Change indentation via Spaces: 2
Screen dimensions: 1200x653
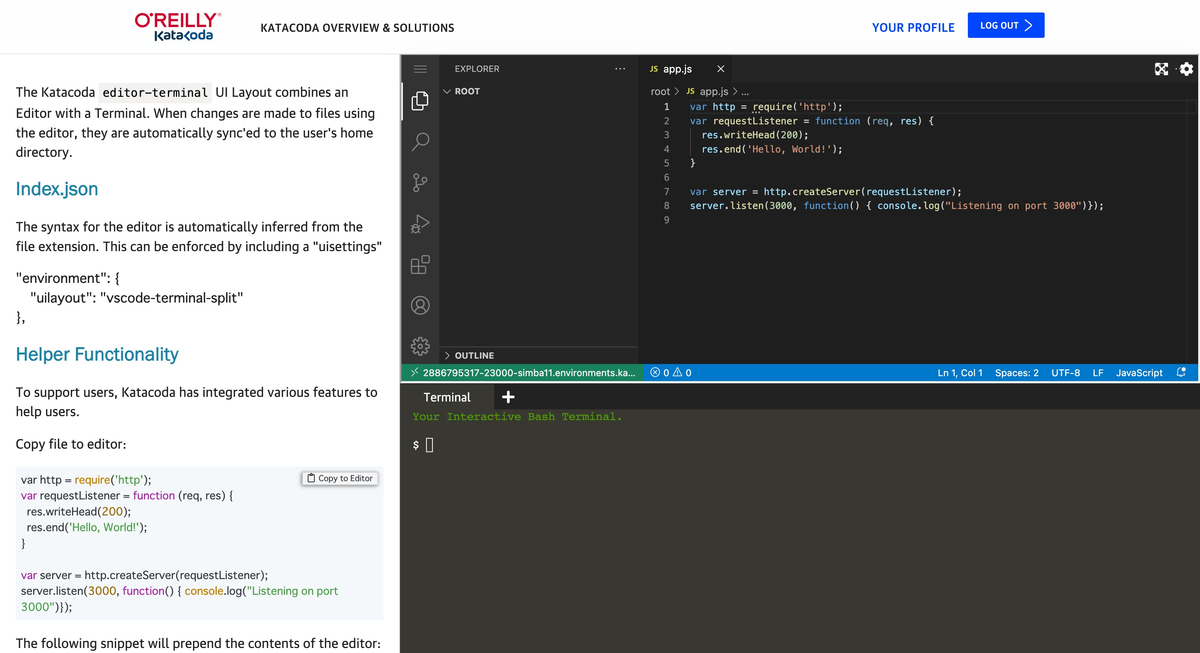[x=1017, y=373]
